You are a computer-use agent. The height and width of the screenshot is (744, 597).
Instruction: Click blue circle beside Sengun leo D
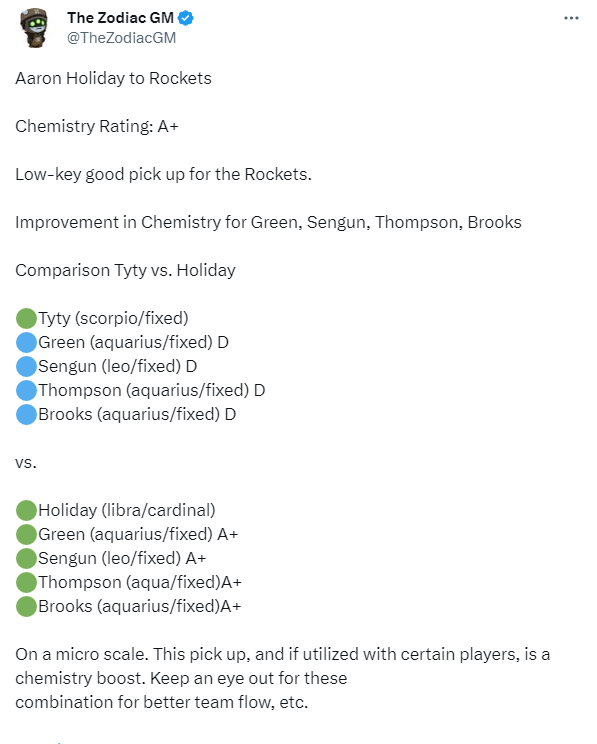26,366
